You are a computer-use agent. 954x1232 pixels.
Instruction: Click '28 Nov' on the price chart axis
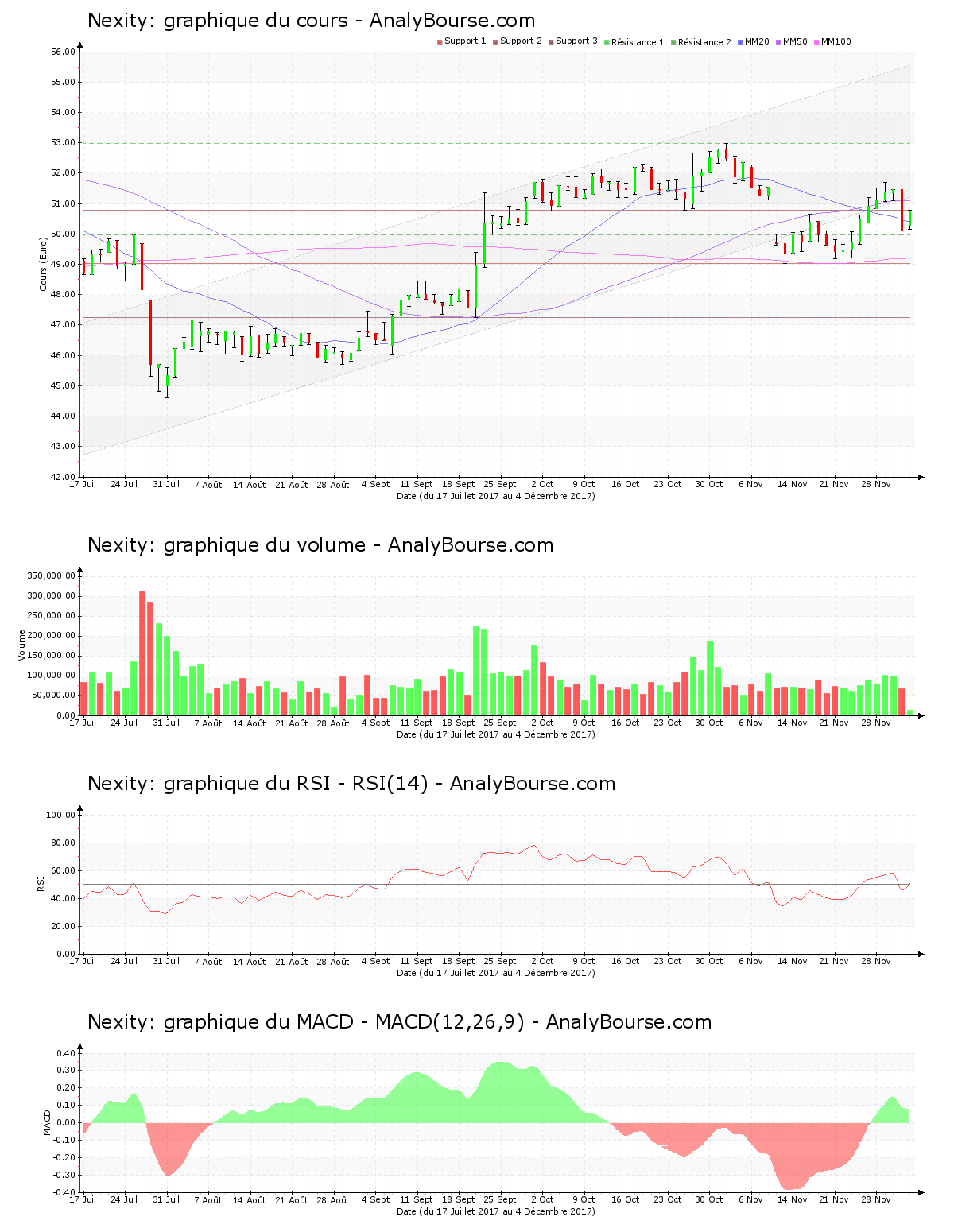876,484
